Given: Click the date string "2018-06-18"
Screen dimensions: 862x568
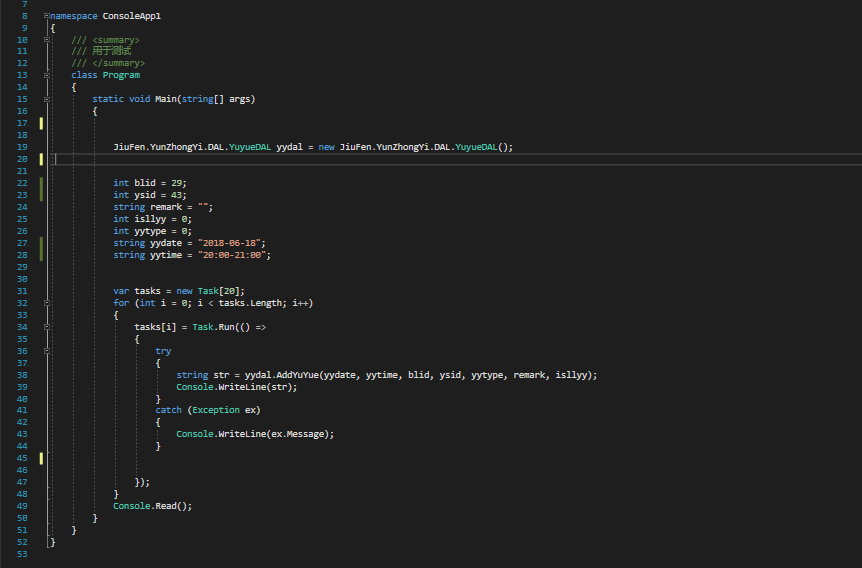Looking at the screenshot, I should 229,243.
